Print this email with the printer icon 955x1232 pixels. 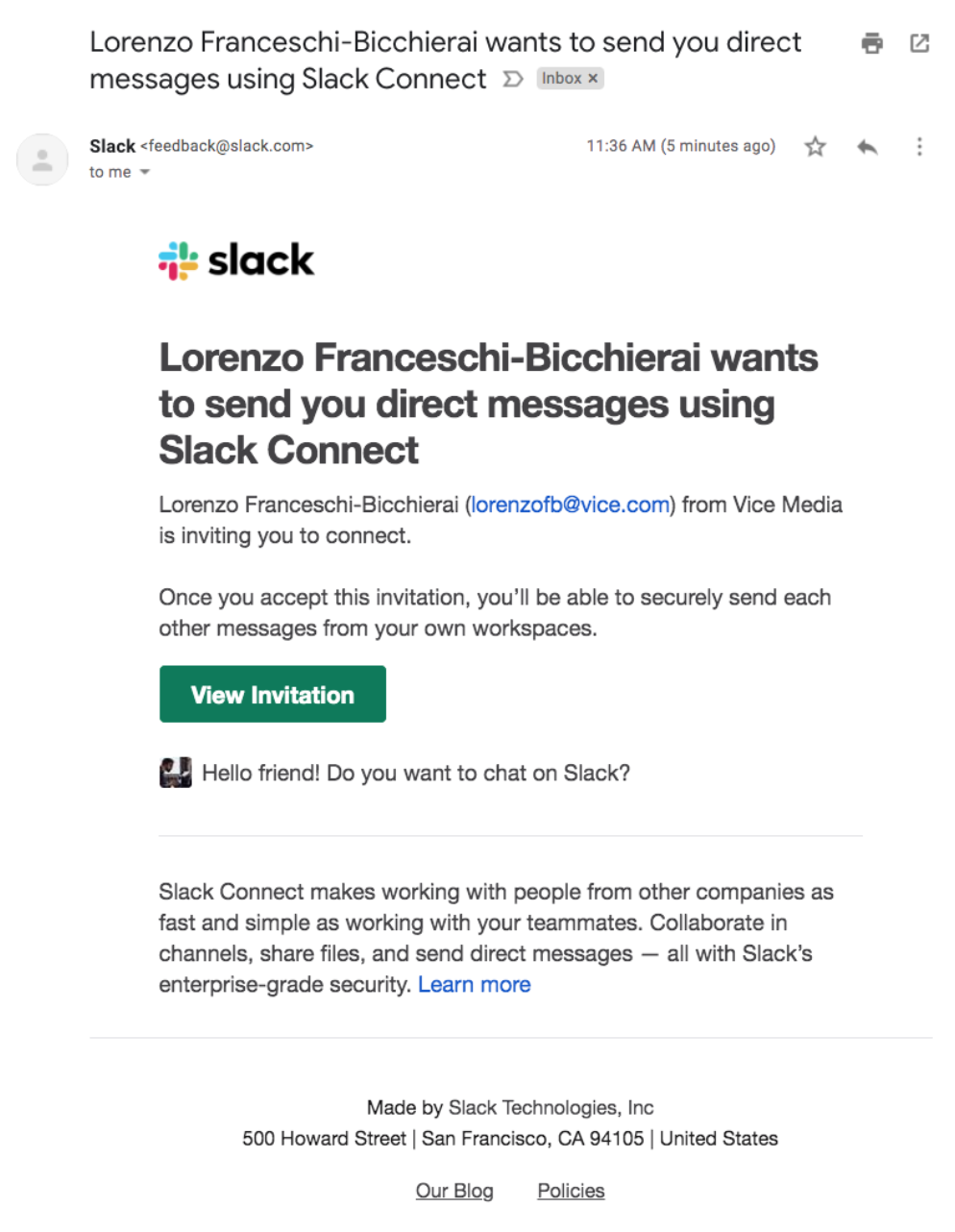pyautogui.click(x=871, y=43)
